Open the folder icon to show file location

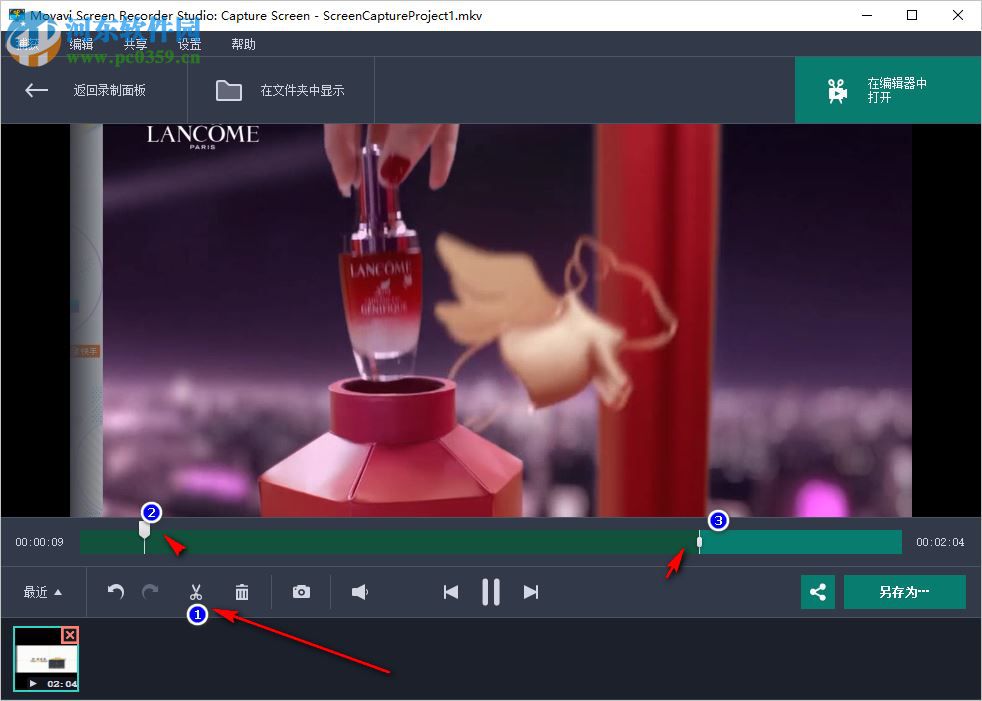228,89
